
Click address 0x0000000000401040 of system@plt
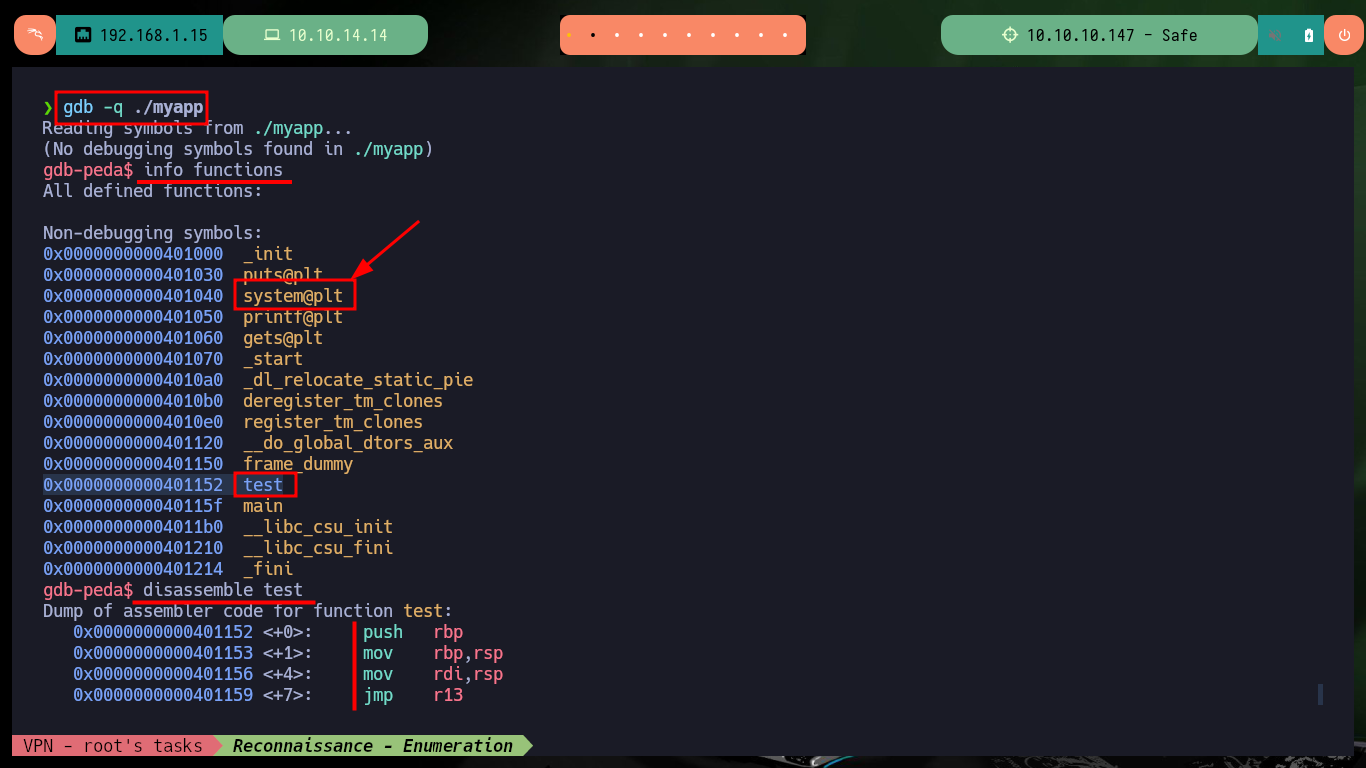coord(133,296)
